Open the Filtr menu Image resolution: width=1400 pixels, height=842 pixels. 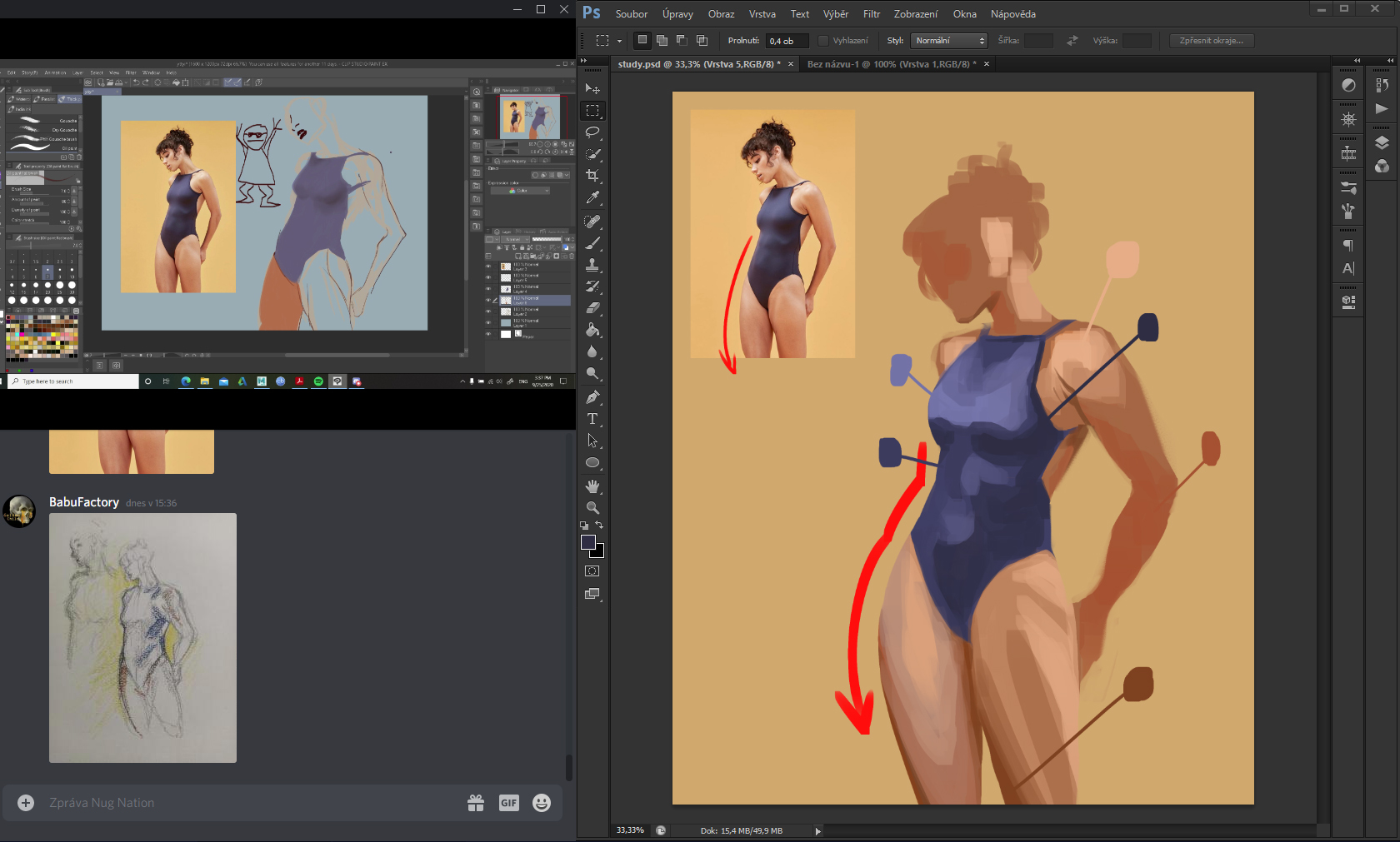[x=871, y=14]
